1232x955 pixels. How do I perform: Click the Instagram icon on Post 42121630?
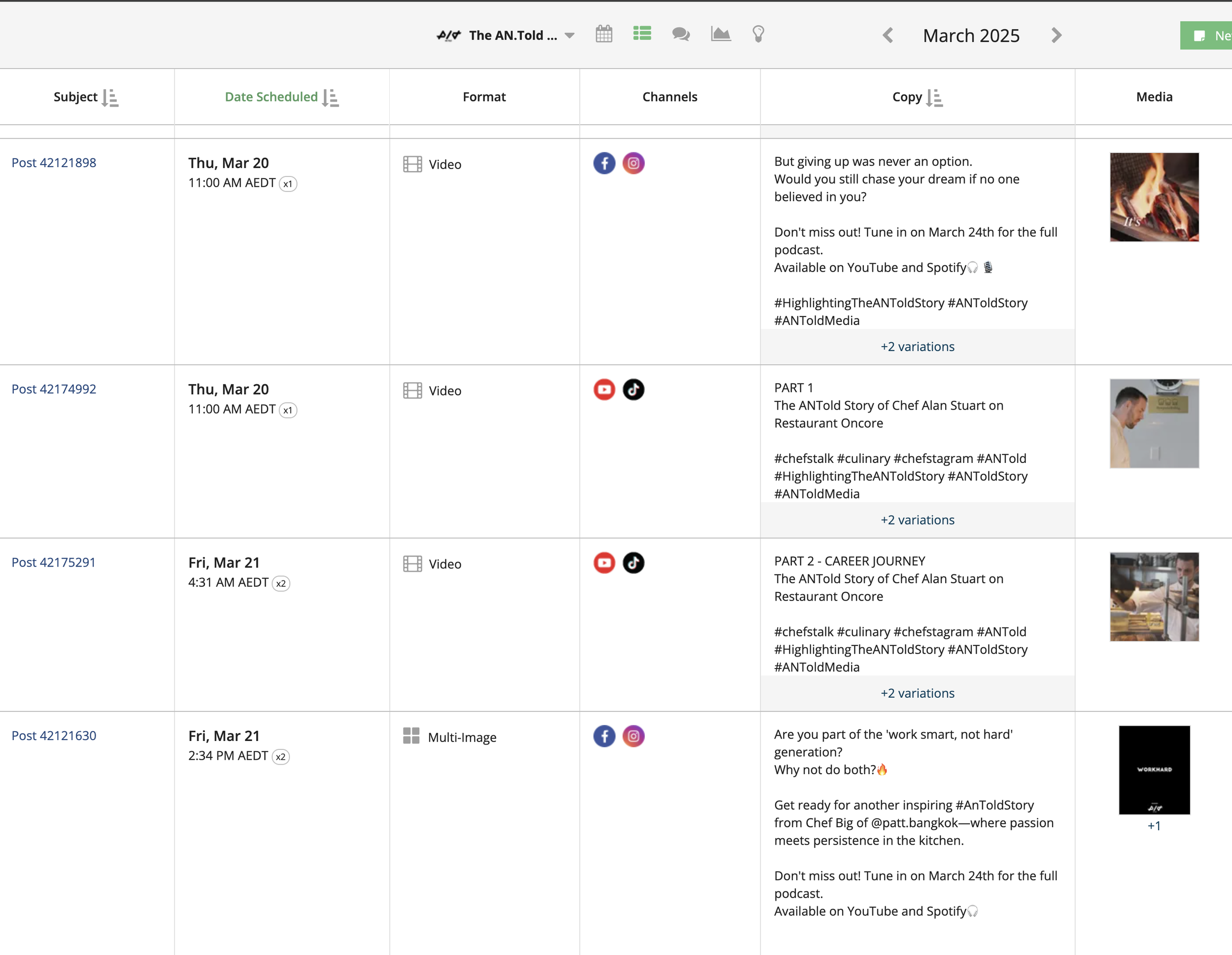633,736
